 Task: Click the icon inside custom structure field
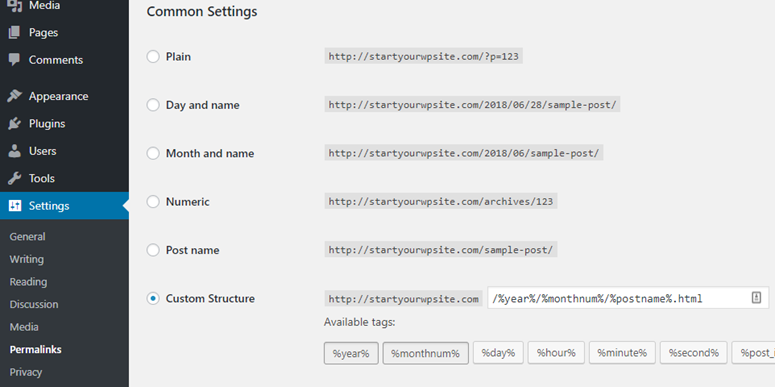click(756, 298)
